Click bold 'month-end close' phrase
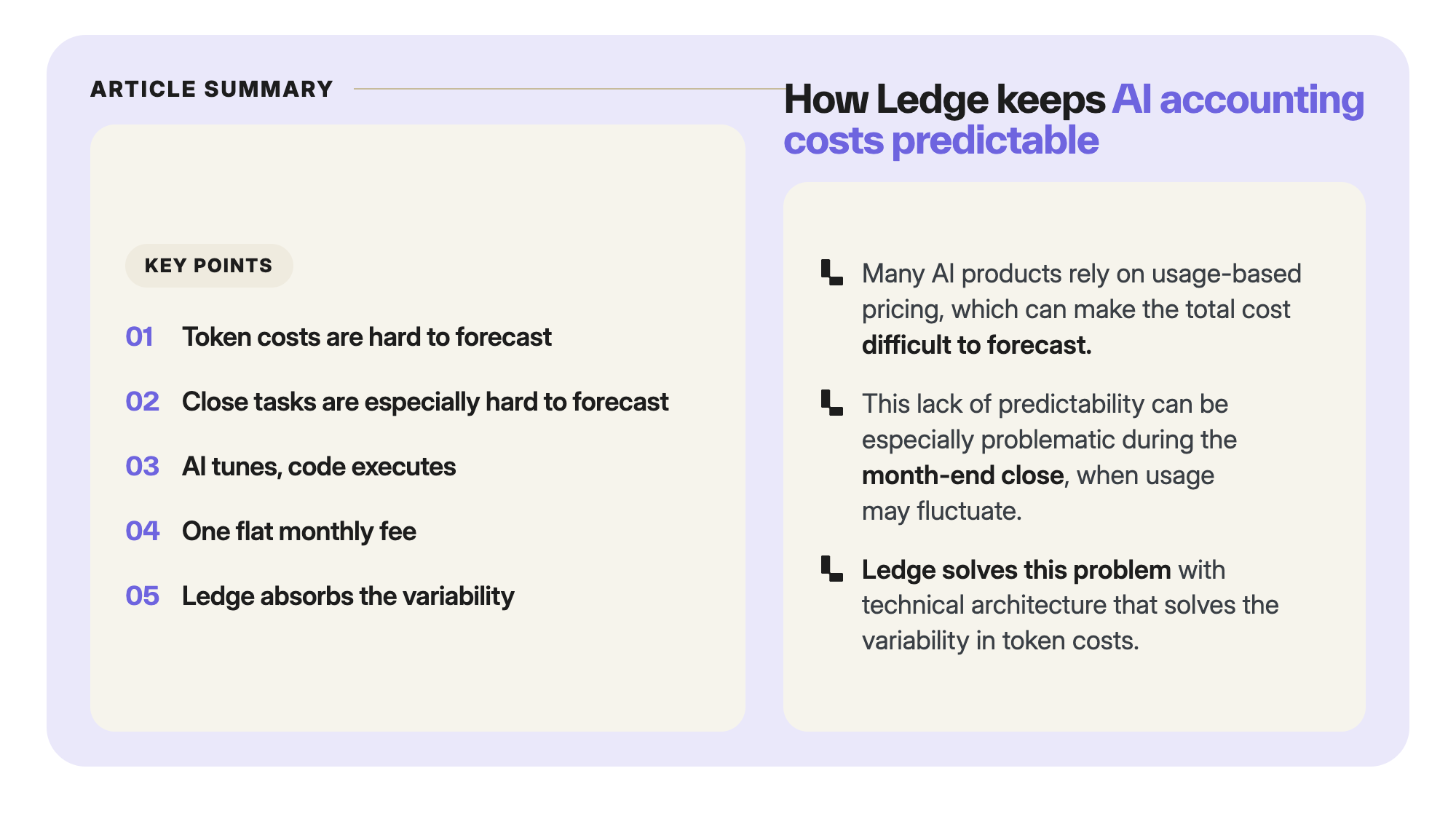Image resolution: width=1456 pixels, height=819 pixels. coord(962,475)
